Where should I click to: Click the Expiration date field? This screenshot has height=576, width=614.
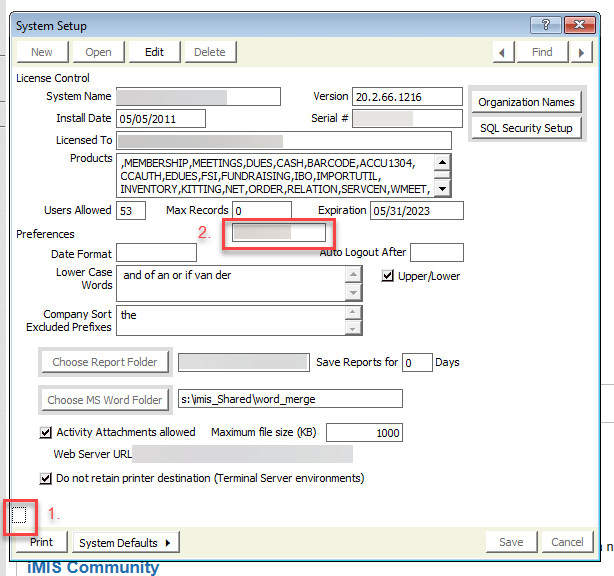pyautogui.click(x=416, y=210)
